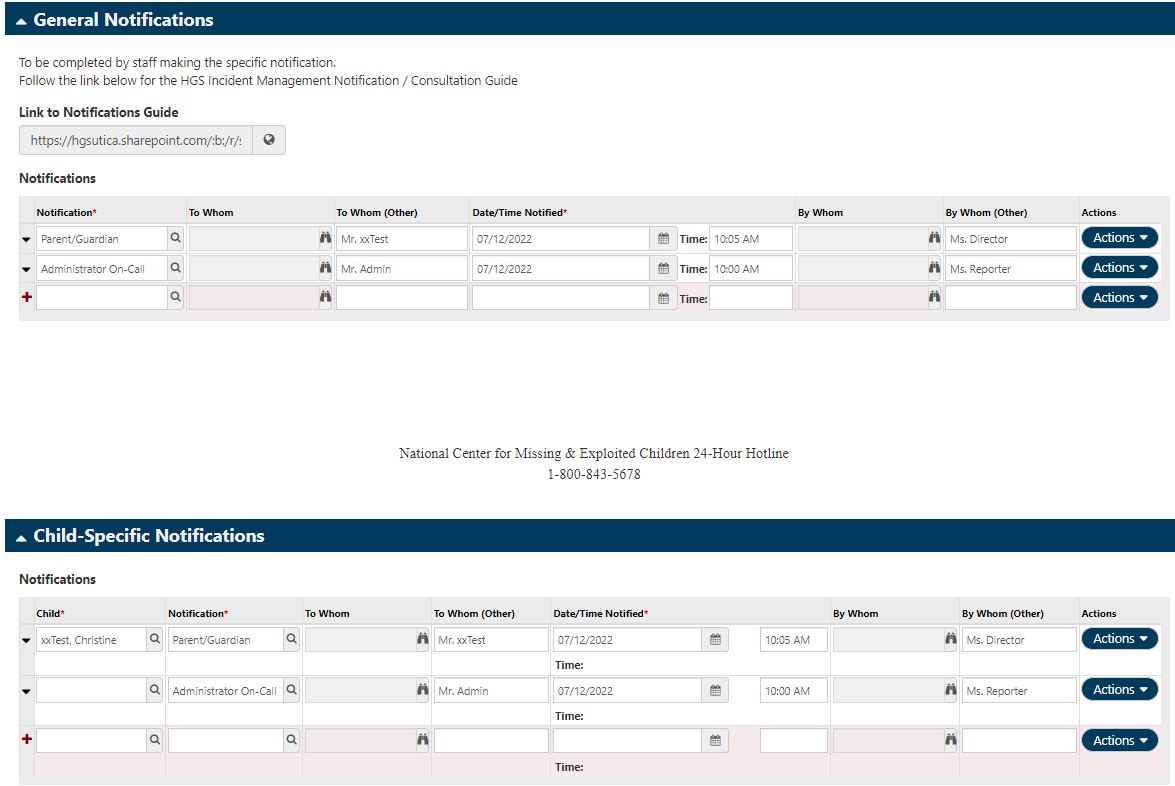
Task: Click the By Whom binoculars in the Child-Specific table
Action: (949, 639)
